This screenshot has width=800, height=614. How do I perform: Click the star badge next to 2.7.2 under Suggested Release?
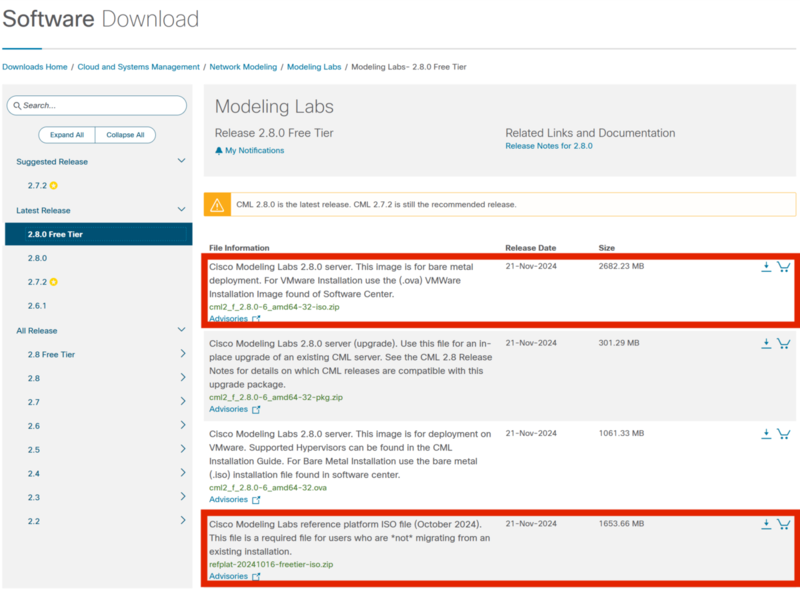coord(54,186)
